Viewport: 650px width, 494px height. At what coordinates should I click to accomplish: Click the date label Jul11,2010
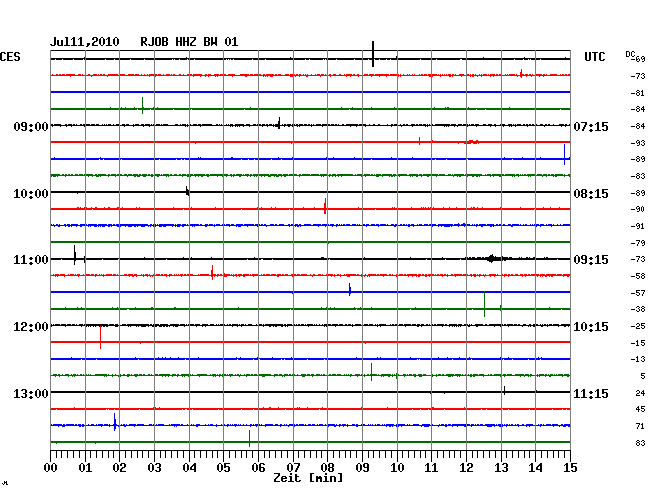pyautogui.click(x=85, y=42)
